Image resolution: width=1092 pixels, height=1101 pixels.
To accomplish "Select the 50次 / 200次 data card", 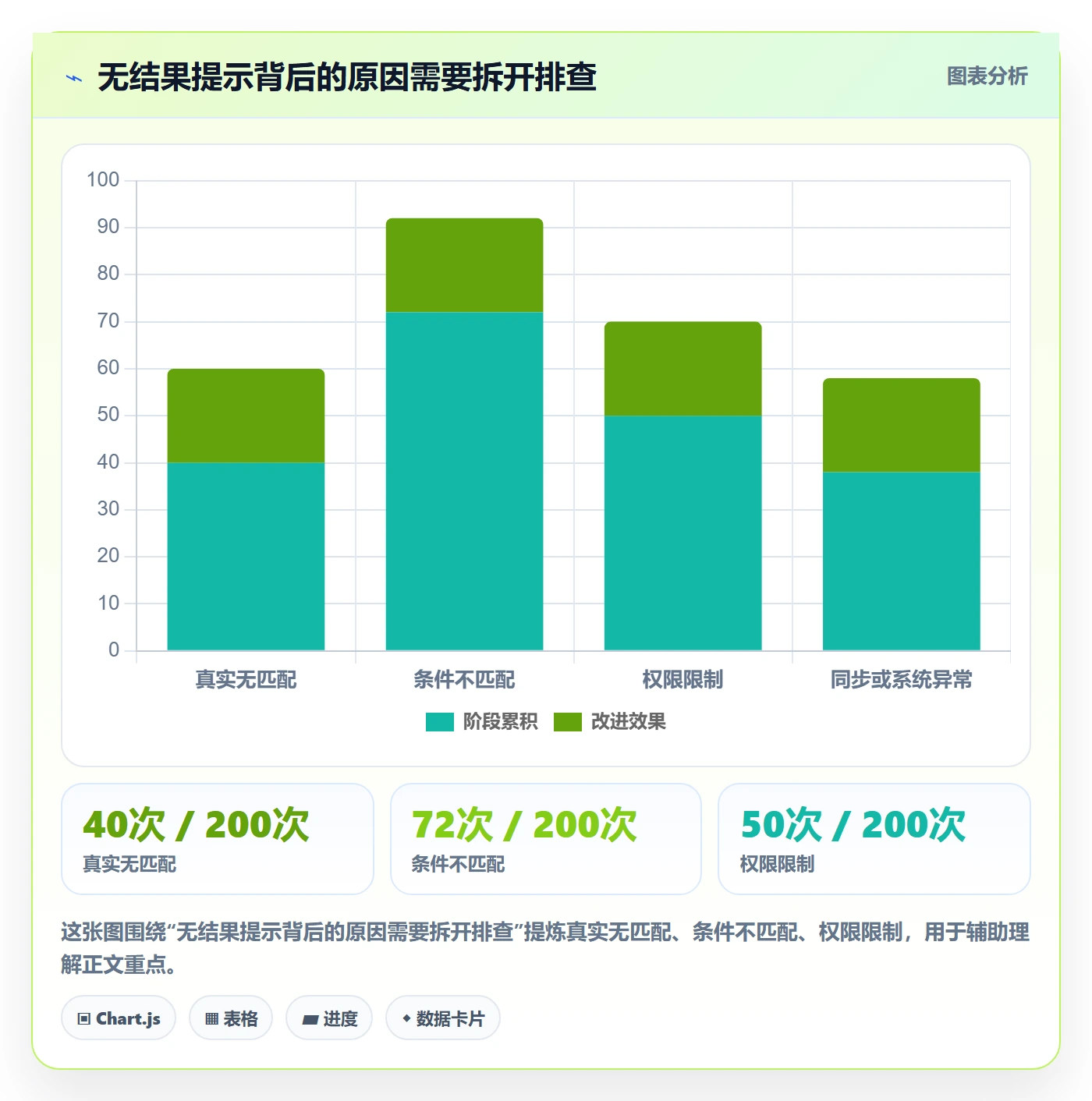I will 874,839.
